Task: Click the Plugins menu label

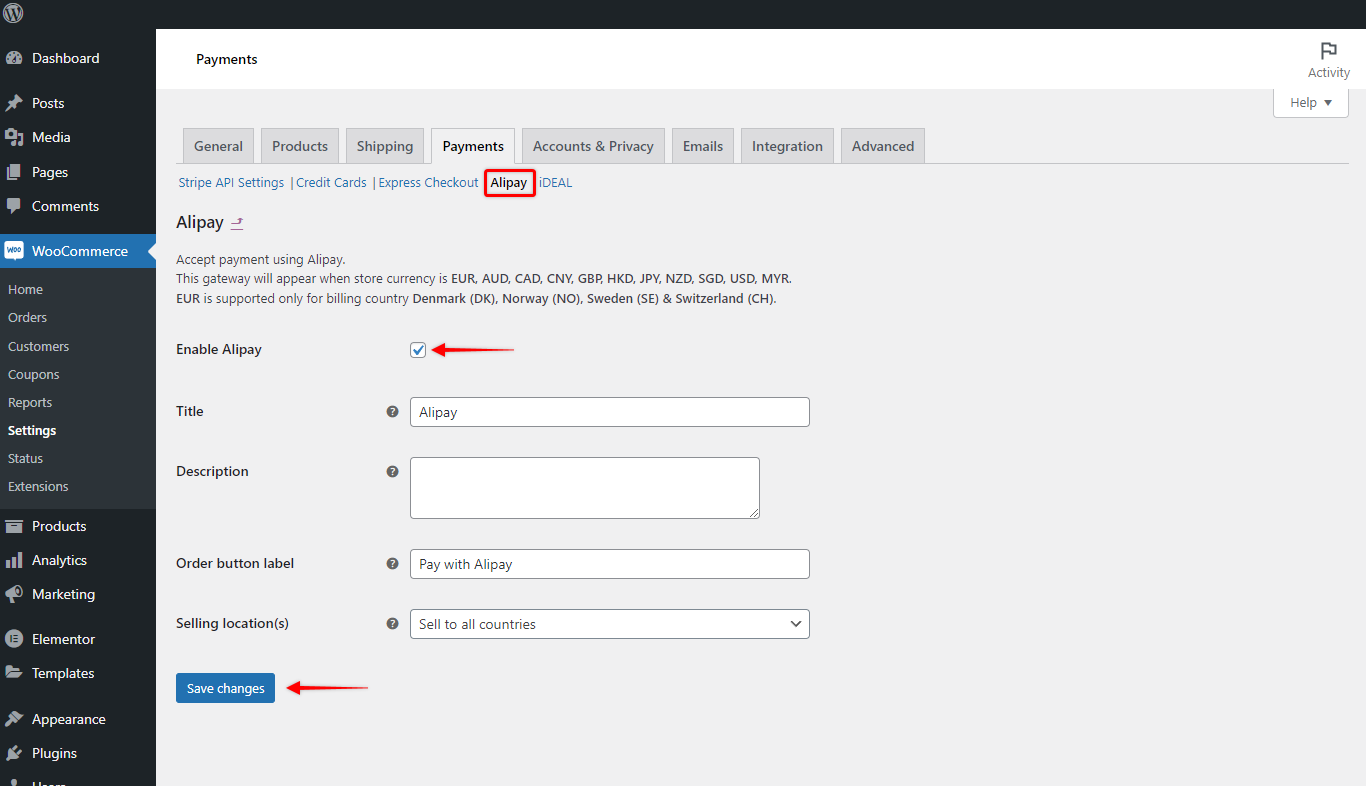Action: click(54, 753)
